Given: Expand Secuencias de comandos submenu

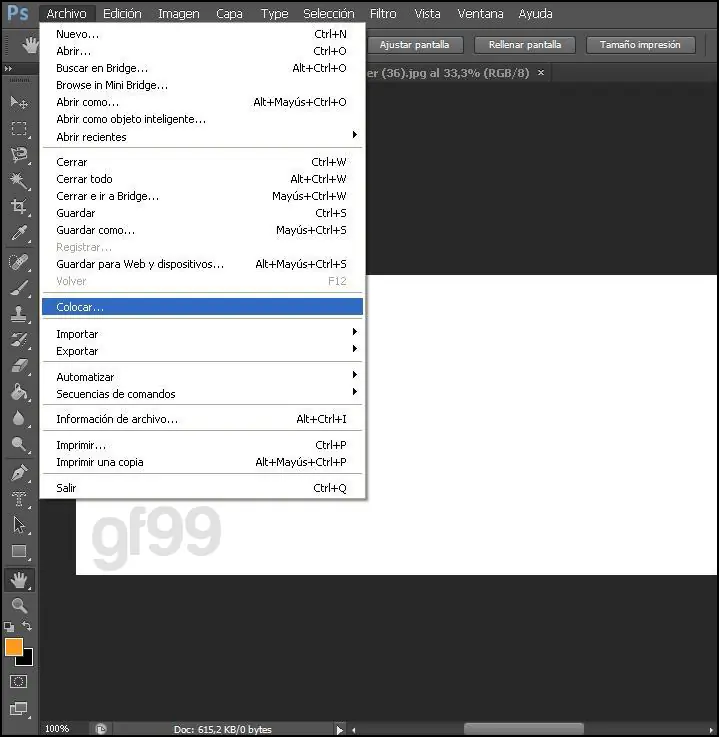Looking at the screenshot, I should [202, 394].
